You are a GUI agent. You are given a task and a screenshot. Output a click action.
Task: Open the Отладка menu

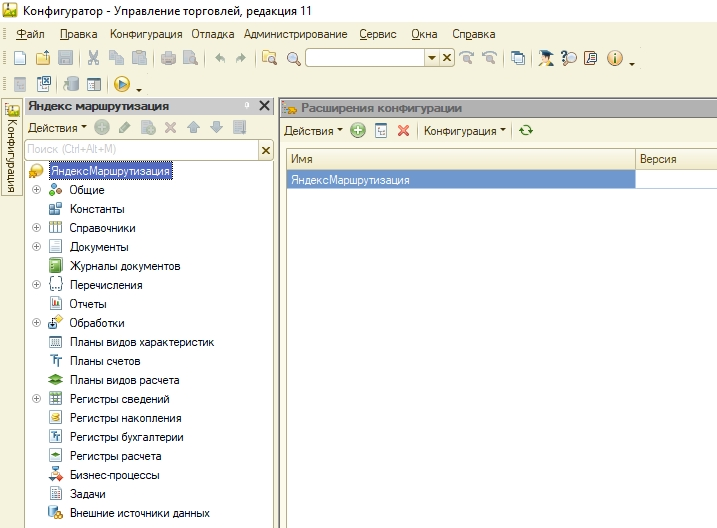pos(212,34)
